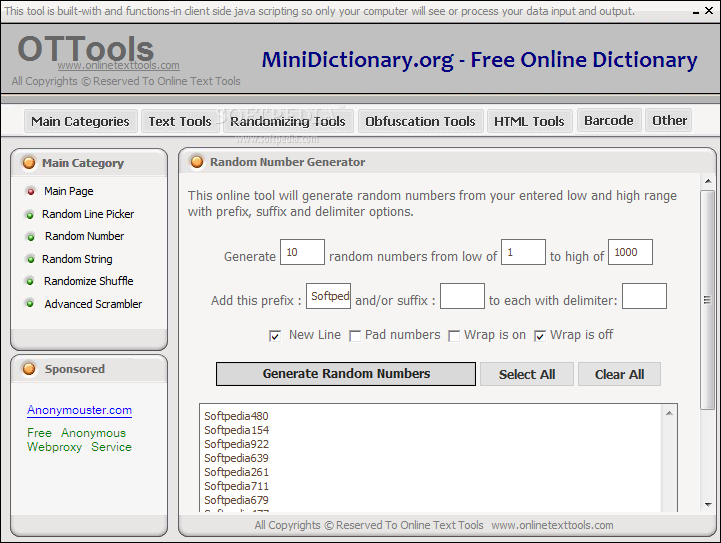The height and width of the screenshot is (543, 721).
Task: Open the Barcode menu
Action: tap(609, 120)
